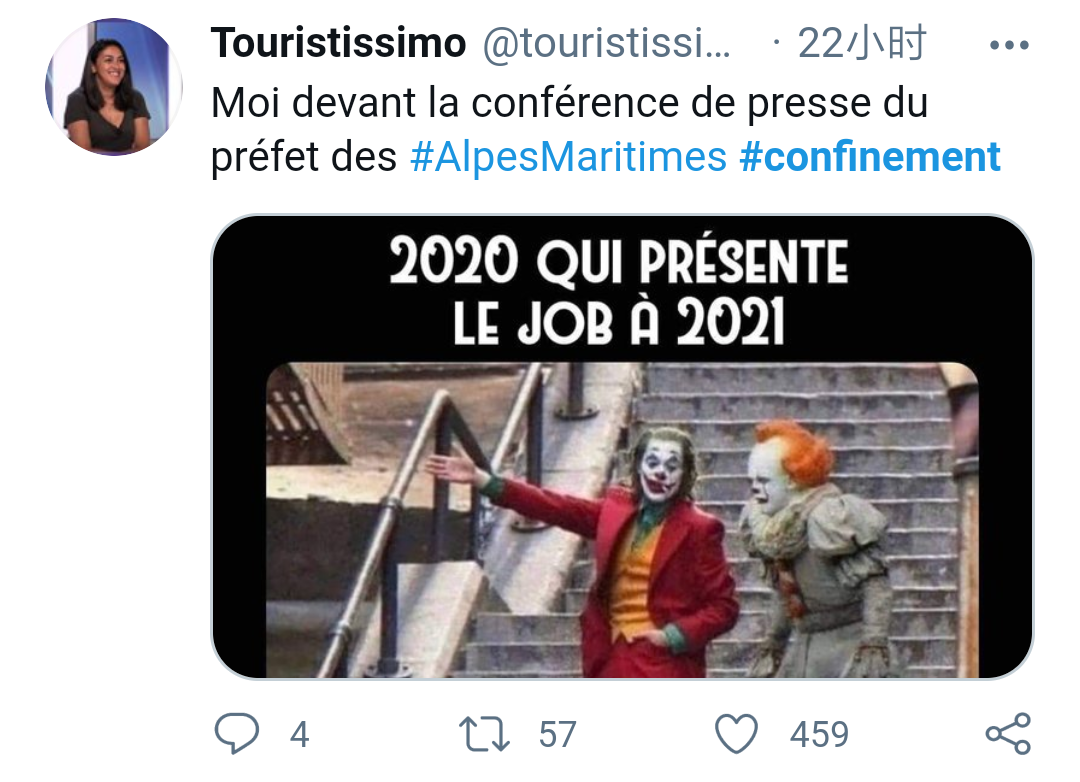Tap the reply count 4
The height and width of the screenshot is (782, 1080).
tap(299, 734)
